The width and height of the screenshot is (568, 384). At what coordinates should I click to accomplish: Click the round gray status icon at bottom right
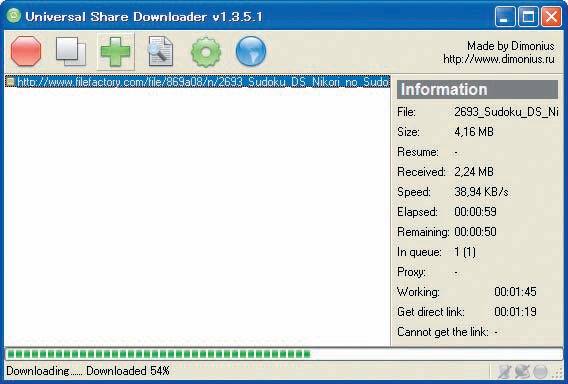click(540, 371)
